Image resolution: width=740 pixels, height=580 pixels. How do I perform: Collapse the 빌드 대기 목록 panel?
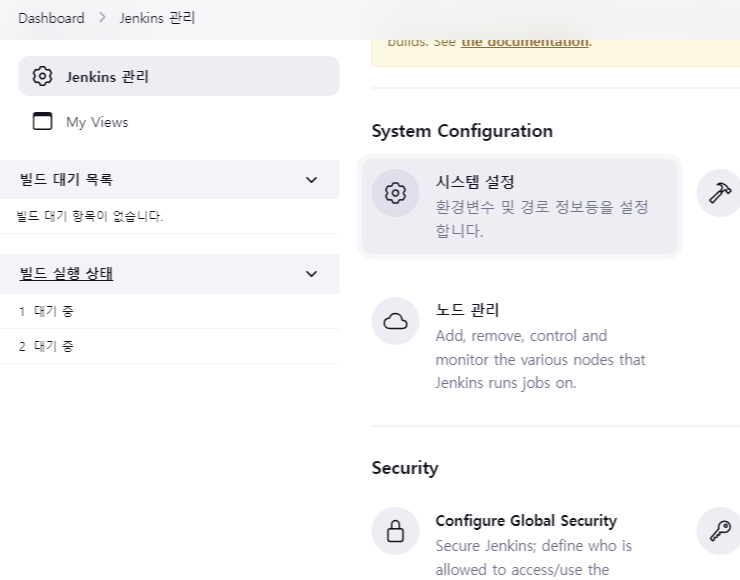(311, 180)
